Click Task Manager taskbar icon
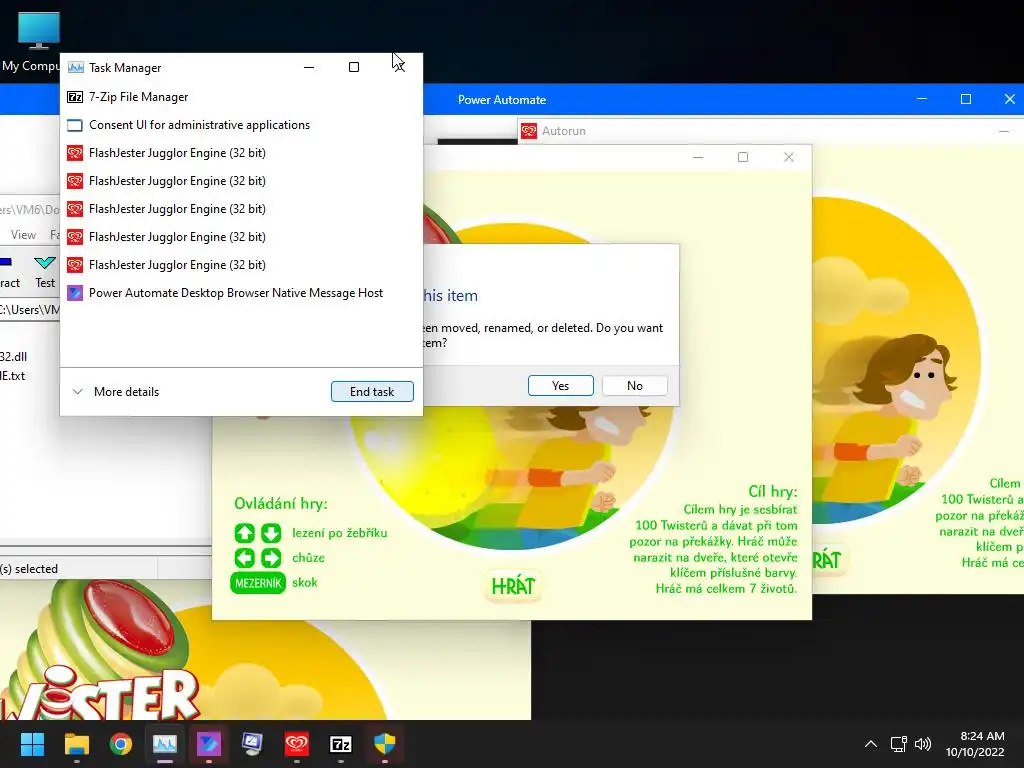1024x768 pixels. tap(165, 744)
